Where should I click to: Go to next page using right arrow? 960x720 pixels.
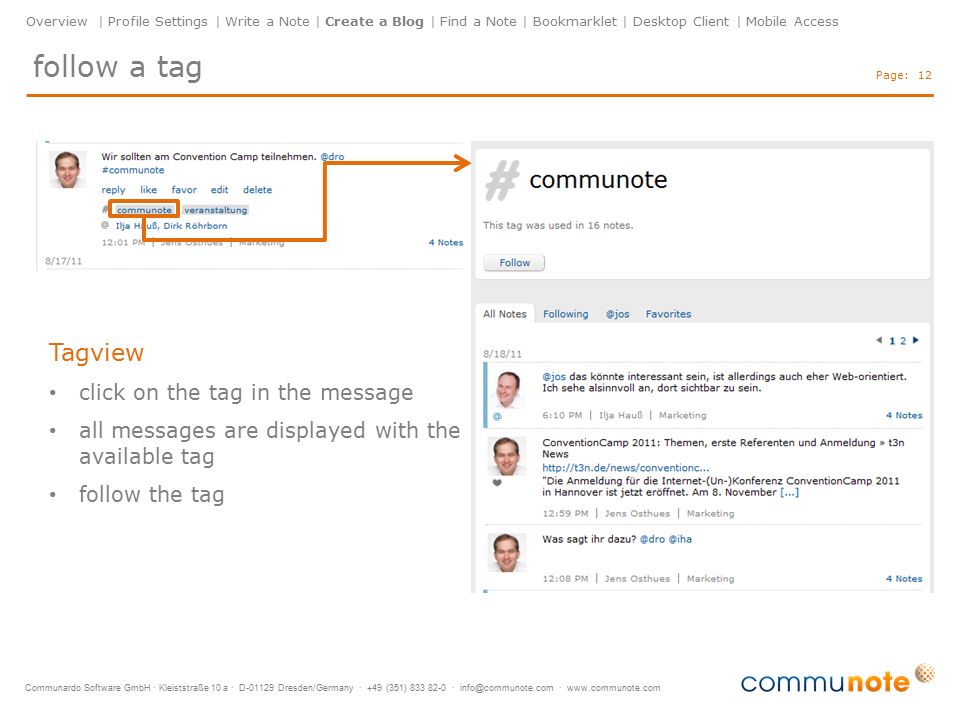tap(915, 340)
